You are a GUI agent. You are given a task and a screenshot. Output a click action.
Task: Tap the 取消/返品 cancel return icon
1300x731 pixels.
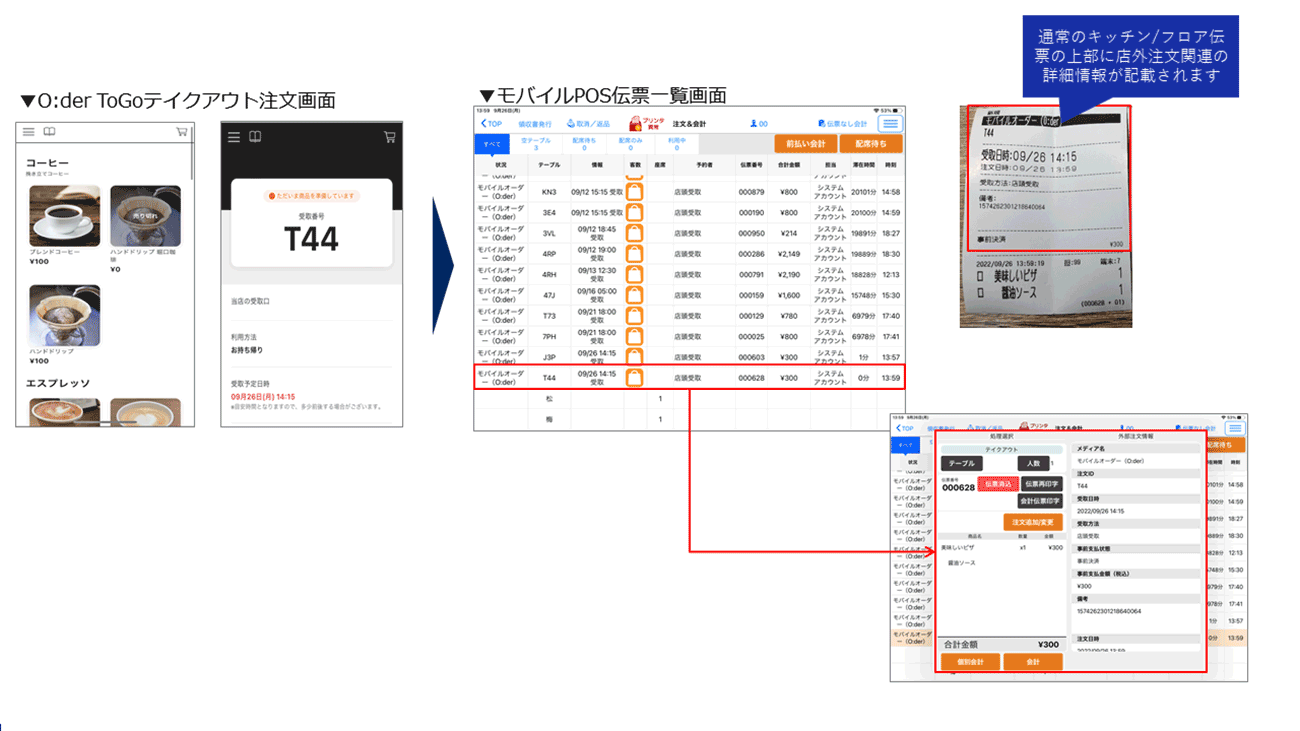[x=588, y=124]
